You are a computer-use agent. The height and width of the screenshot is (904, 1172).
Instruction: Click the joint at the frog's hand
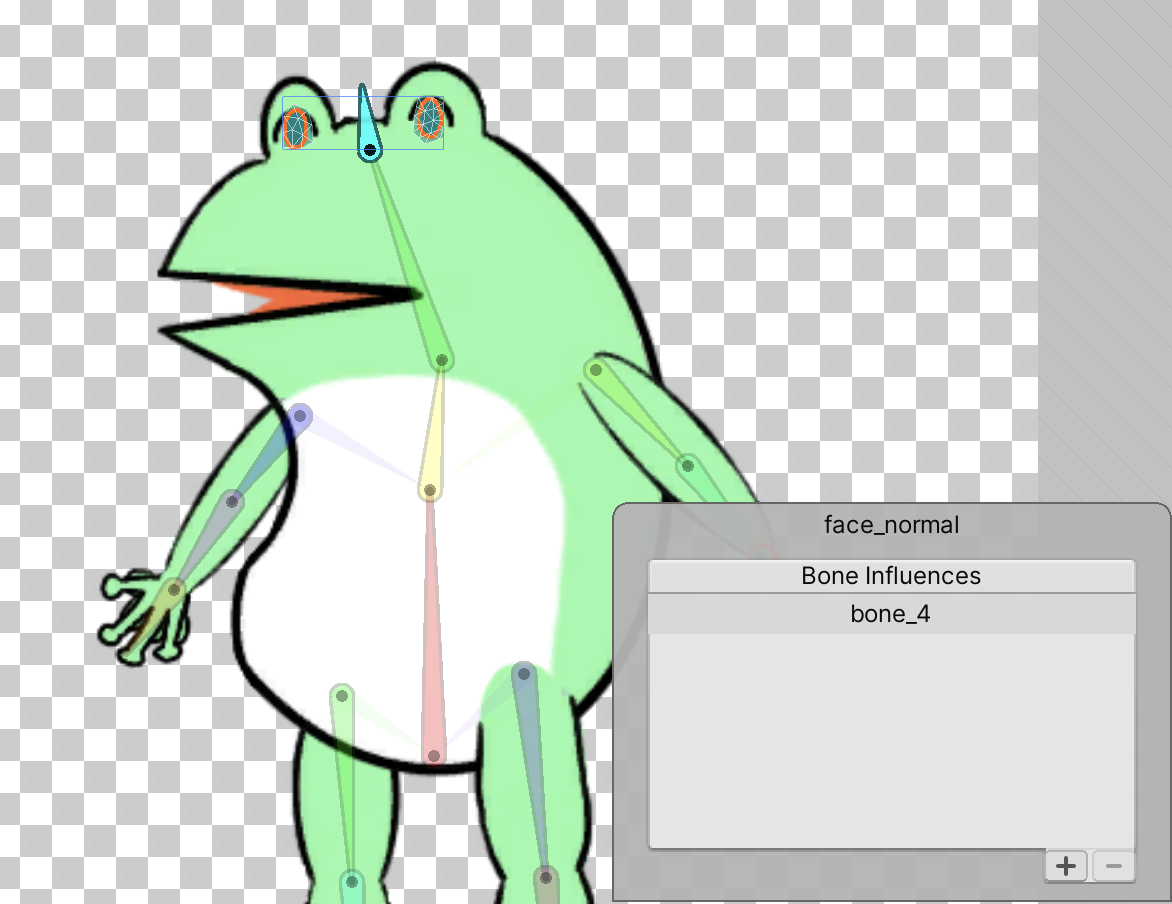[x=173, y=590]
